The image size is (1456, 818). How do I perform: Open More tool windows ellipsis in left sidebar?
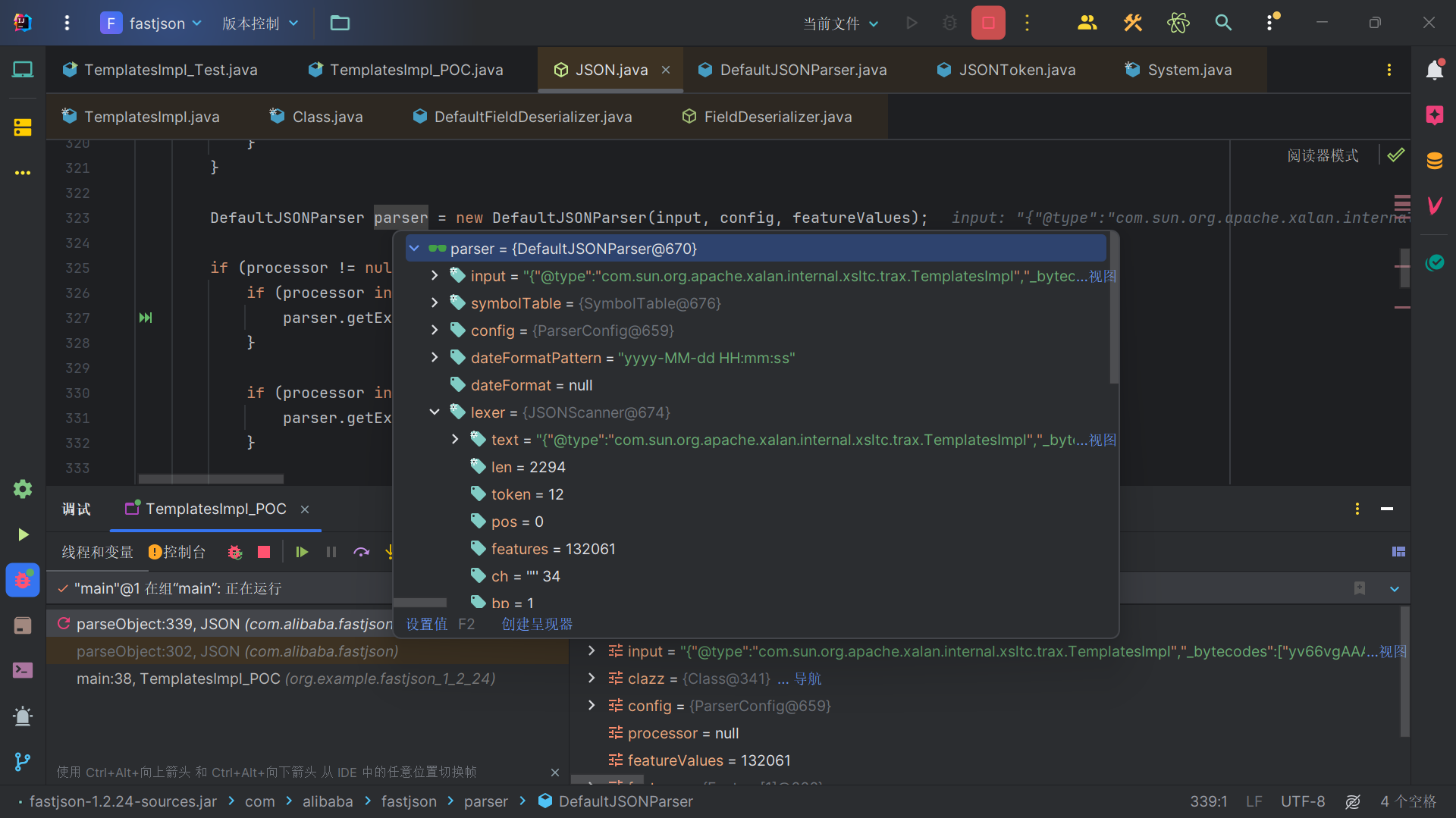23,173
